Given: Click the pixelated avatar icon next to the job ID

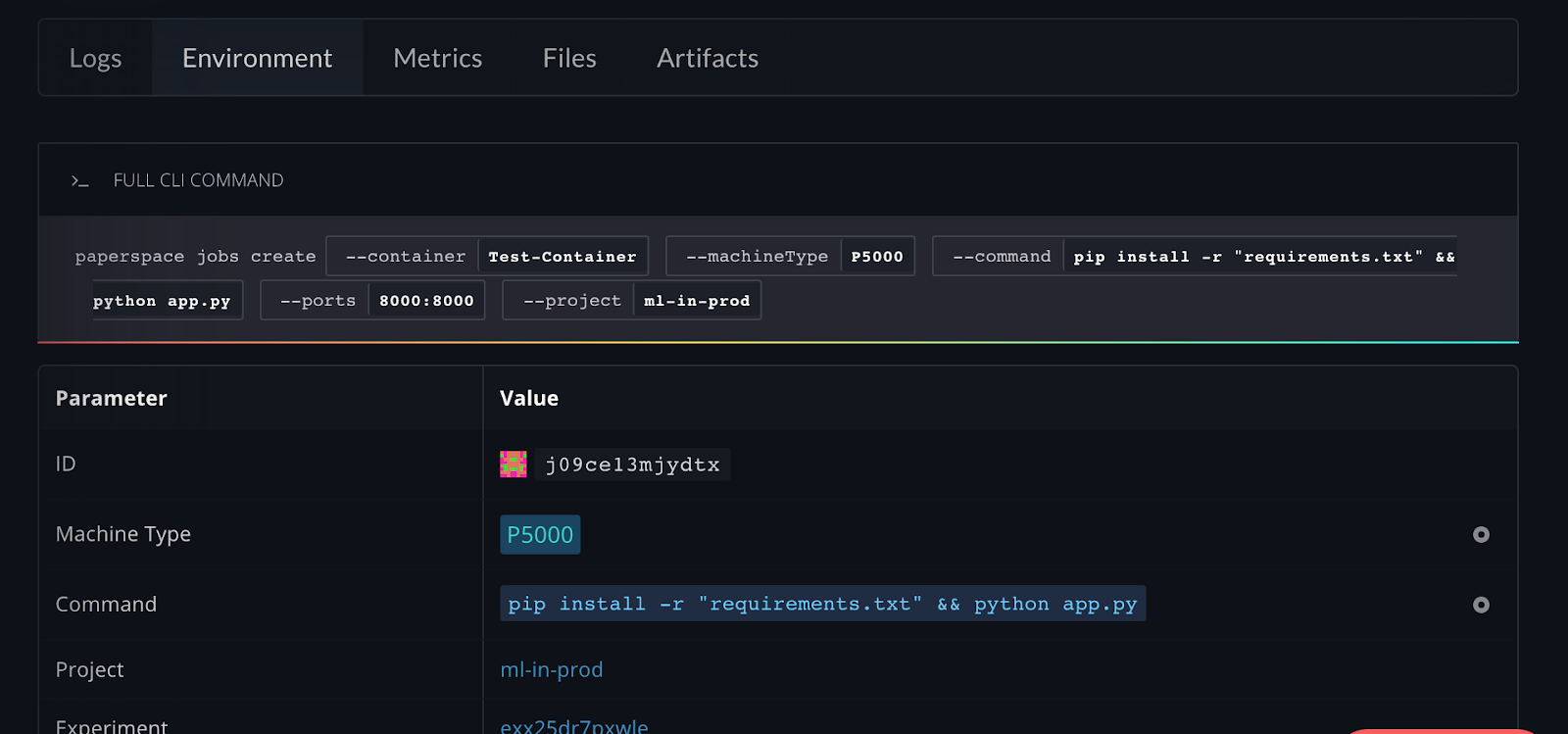Looking at the screenshot, I should (x=514, y=465).
